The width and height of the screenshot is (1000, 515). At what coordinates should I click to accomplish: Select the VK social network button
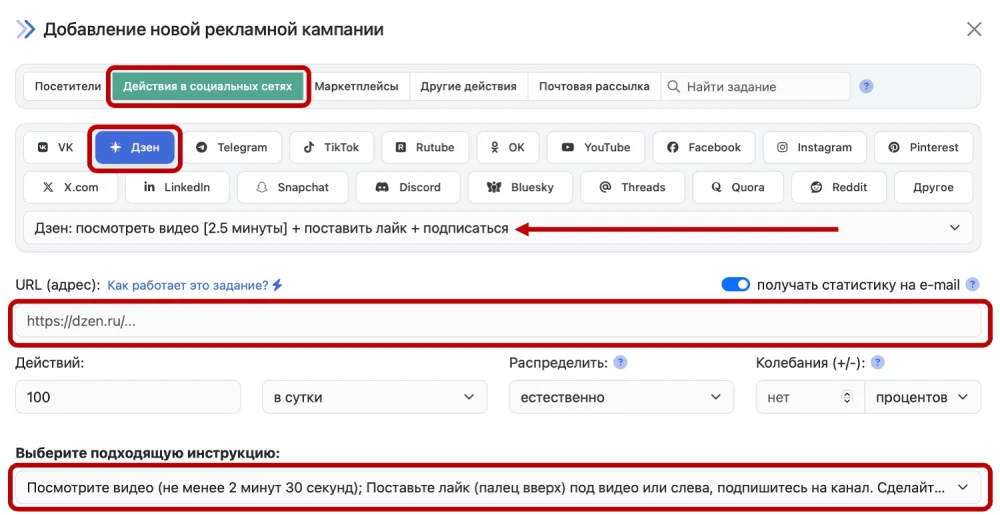coord(55,147)
